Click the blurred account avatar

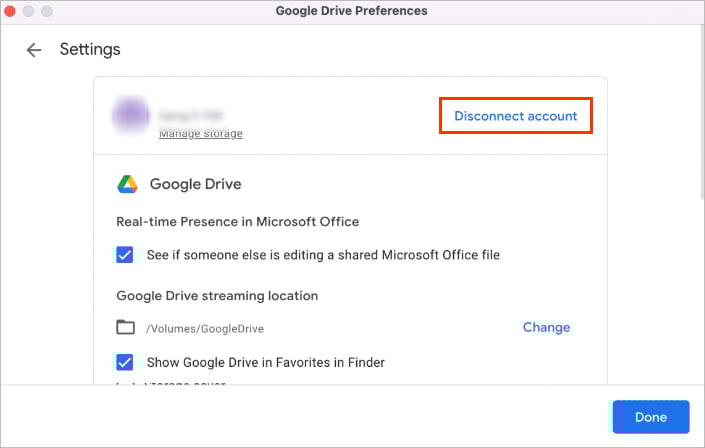pyautogui.click(x=131, y=115)
